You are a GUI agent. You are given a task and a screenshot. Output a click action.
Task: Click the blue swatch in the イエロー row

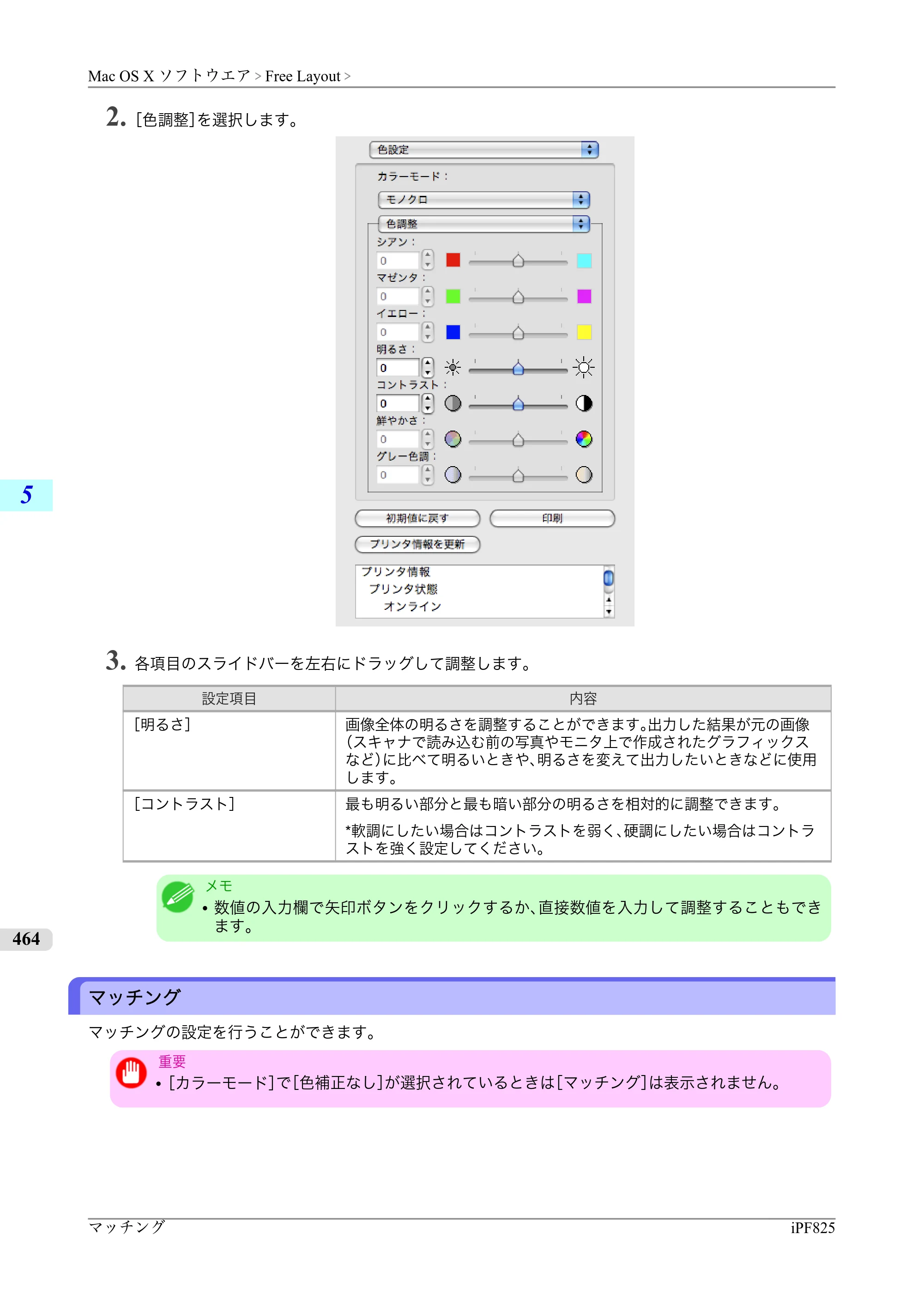(x=453, y=332)
